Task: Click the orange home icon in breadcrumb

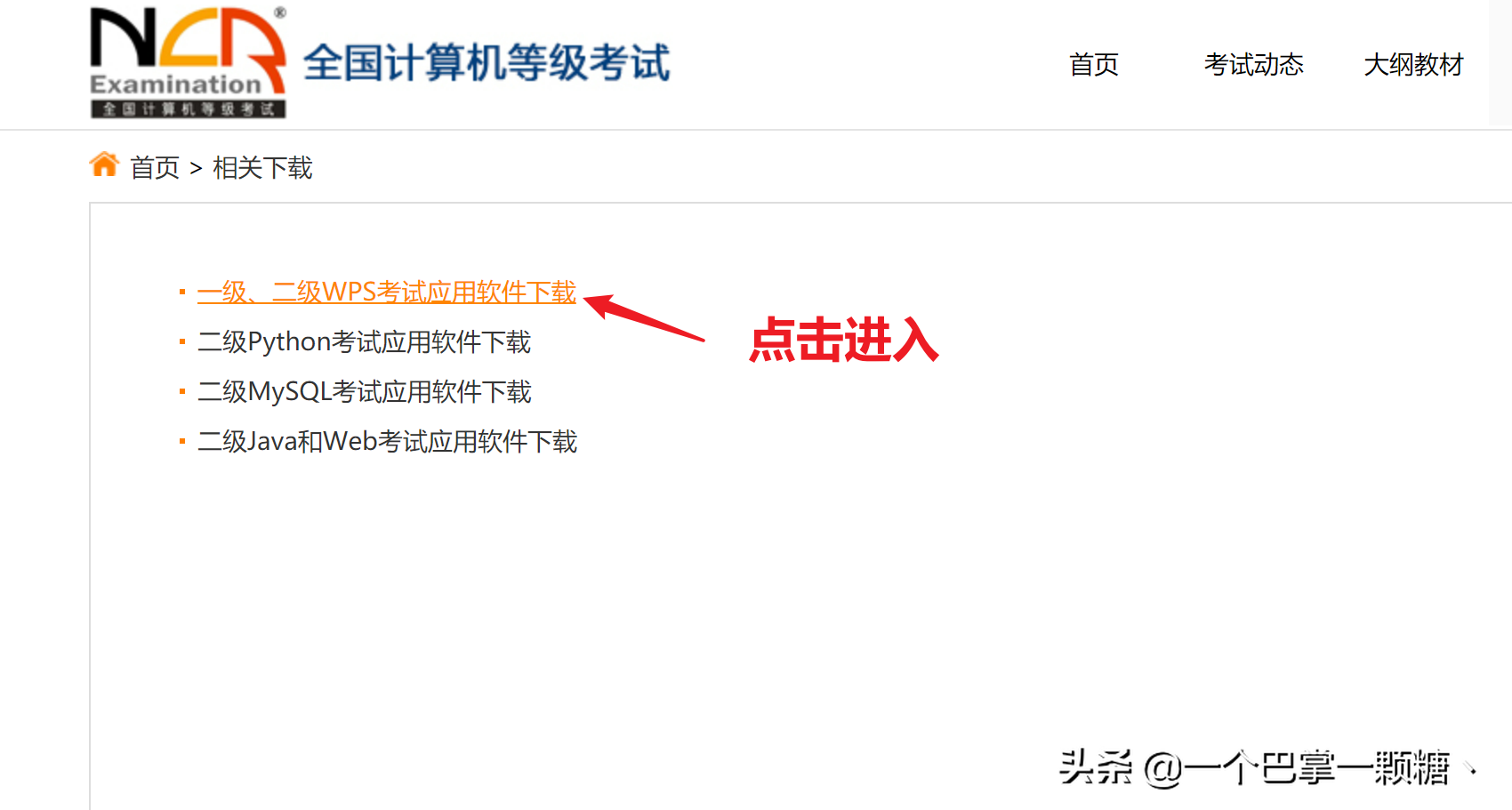Action: (104, 164)
